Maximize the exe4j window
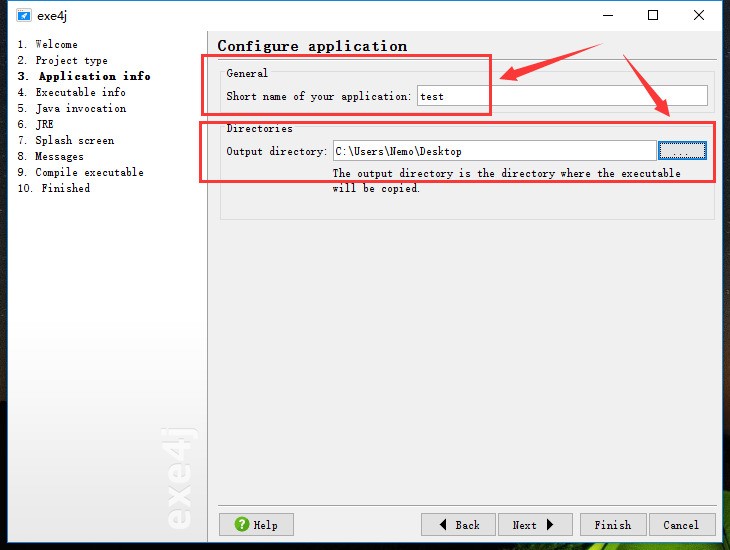 point(653,15)
